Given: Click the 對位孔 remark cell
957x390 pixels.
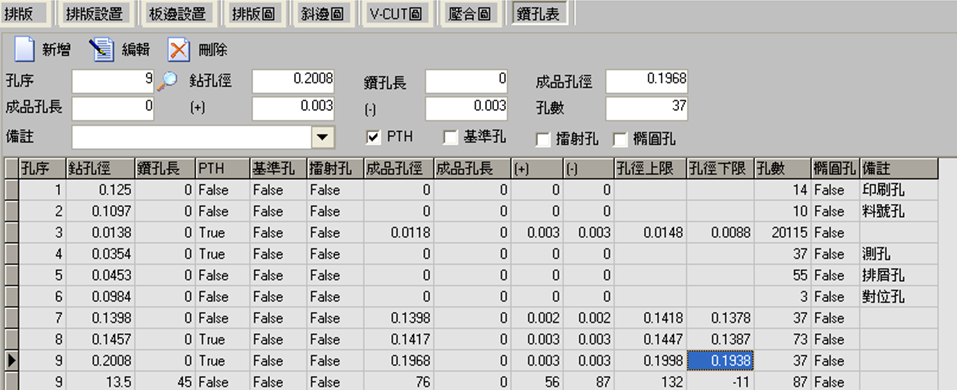Looking at the screenshot, I should pos(898,297).
